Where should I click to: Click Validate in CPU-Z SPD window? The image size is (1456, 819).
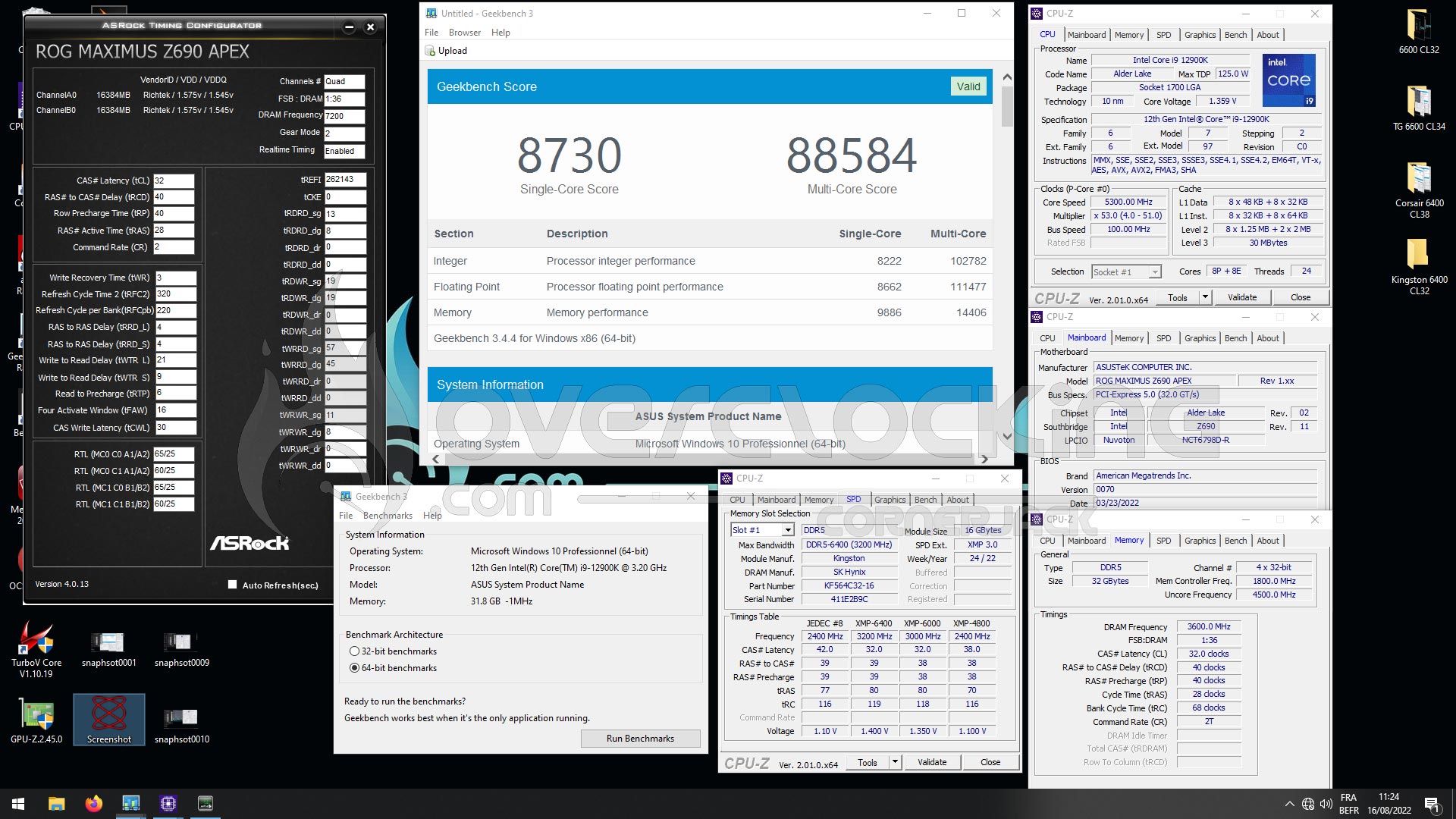932,762
